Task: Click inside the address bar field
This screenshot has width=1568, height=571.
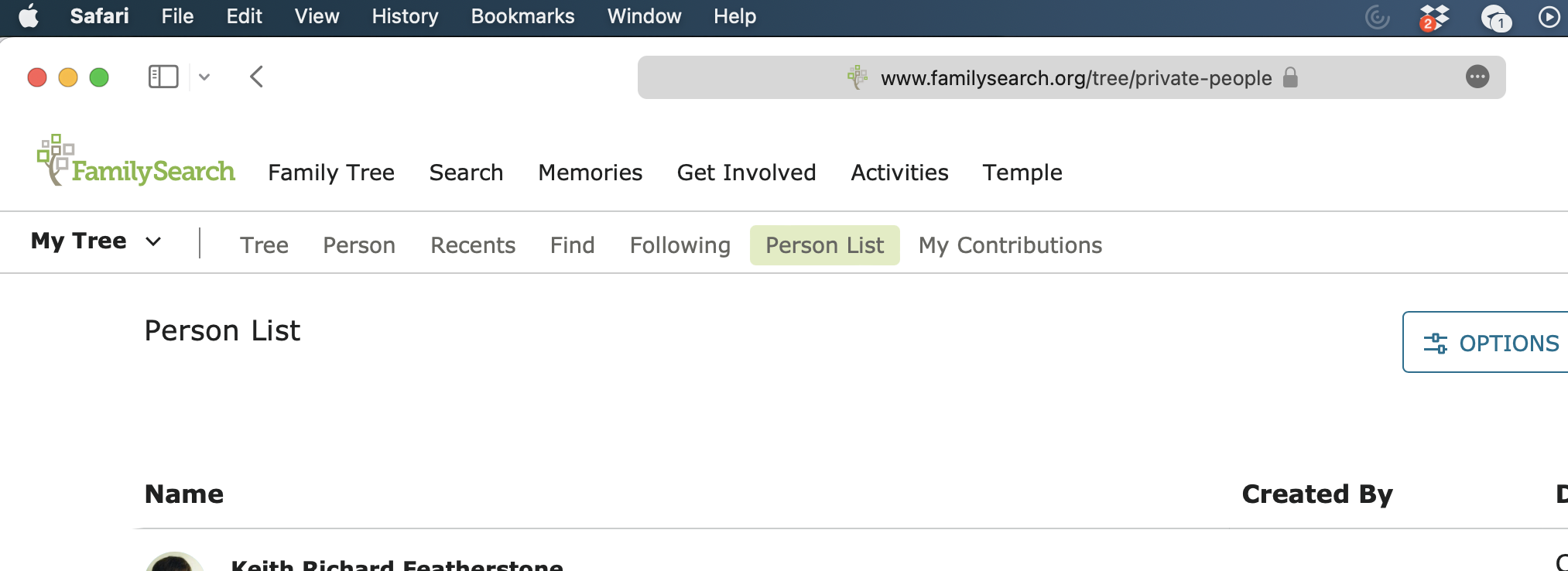Action: point(1076,77)
